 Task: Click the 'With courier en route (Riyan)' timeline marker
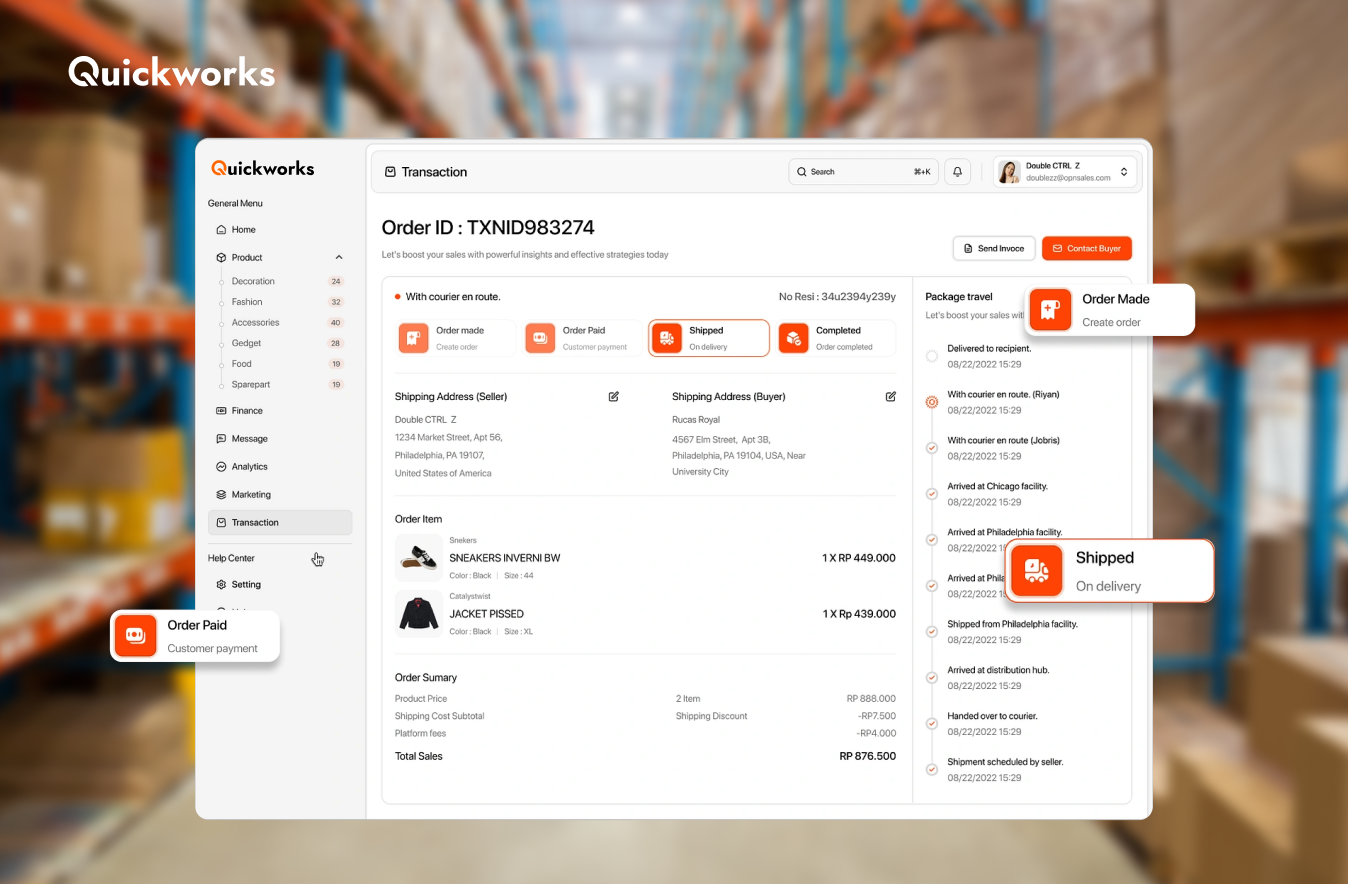(x=931, y=402)
